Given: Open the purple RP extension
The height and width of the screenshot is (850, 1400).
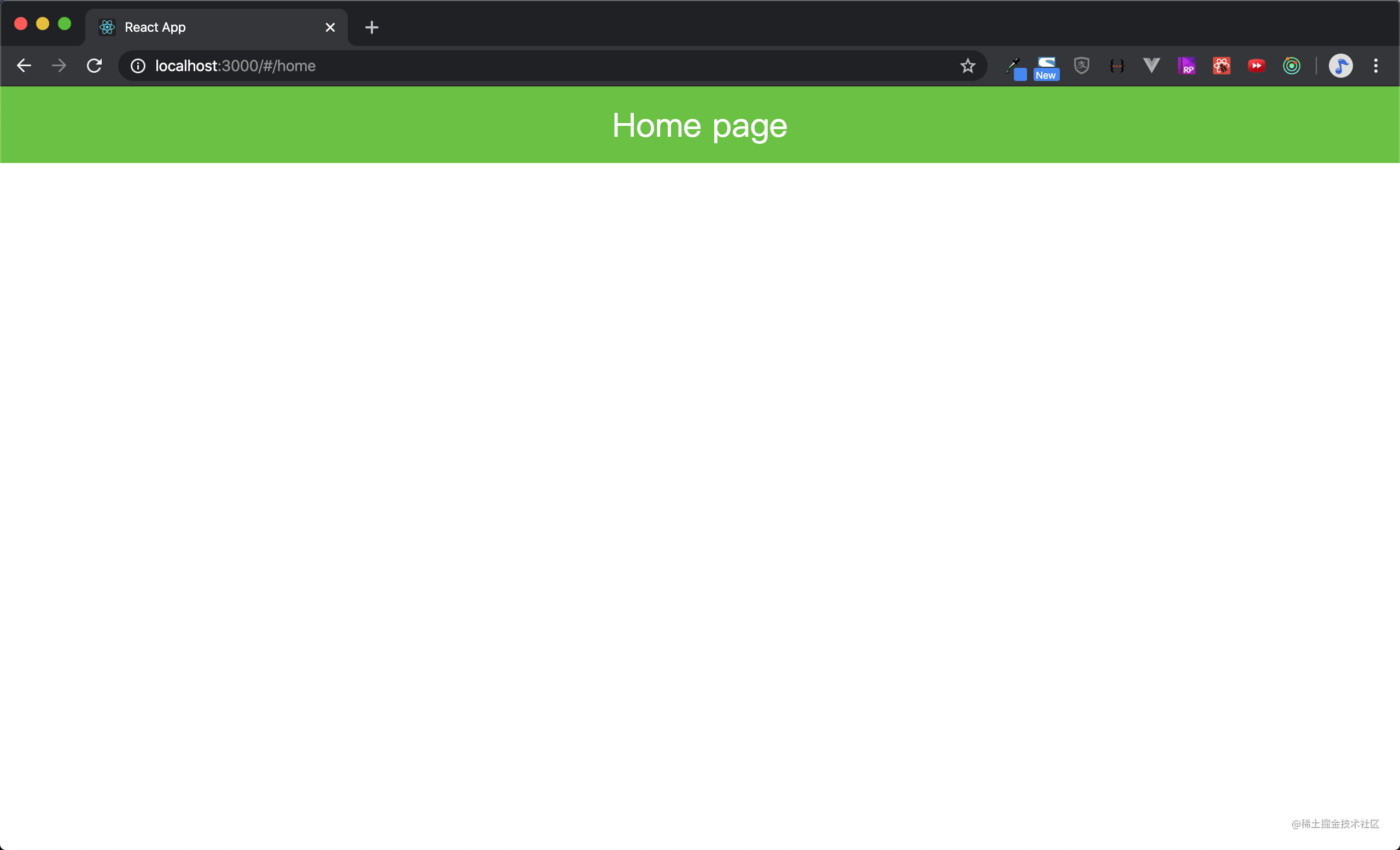Looking at the screenshot, I should point(1186,66).
